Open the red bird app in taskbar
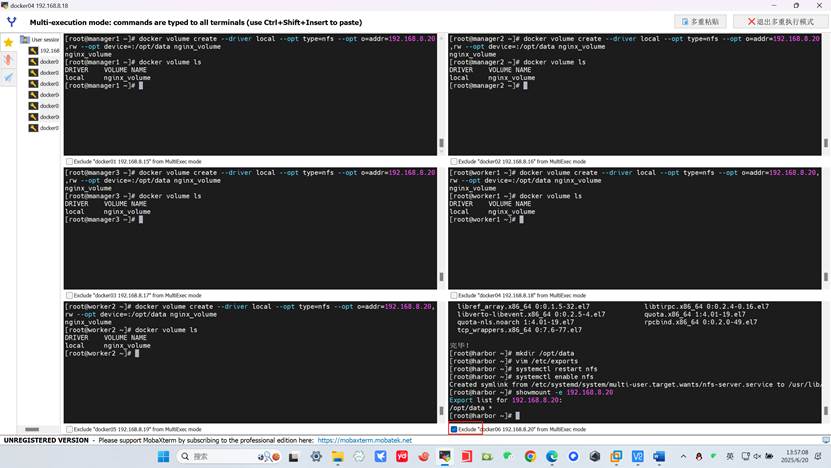 423,456
